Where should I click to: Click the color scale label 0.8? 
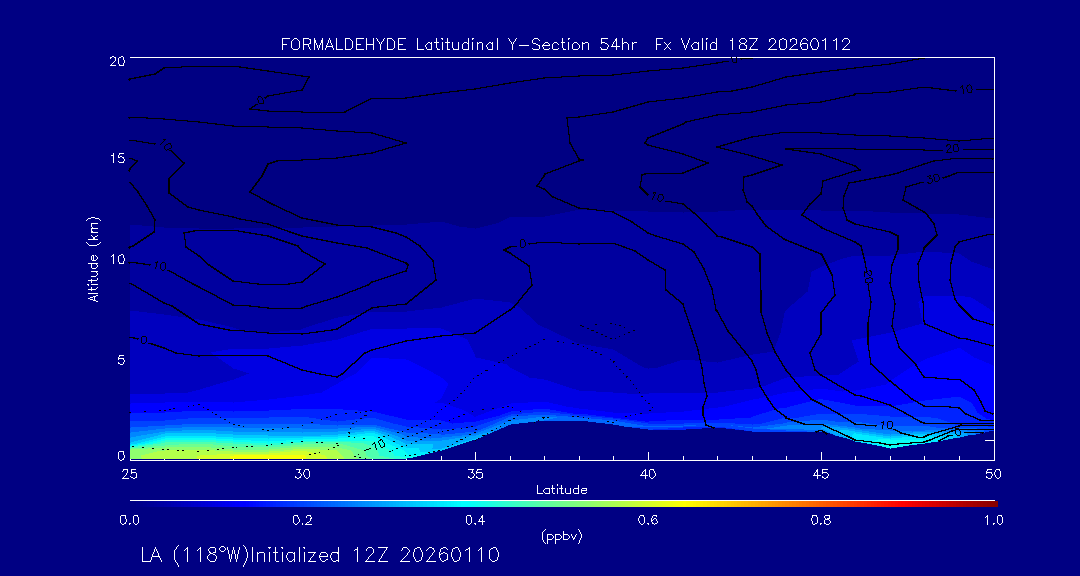point(821,521)
